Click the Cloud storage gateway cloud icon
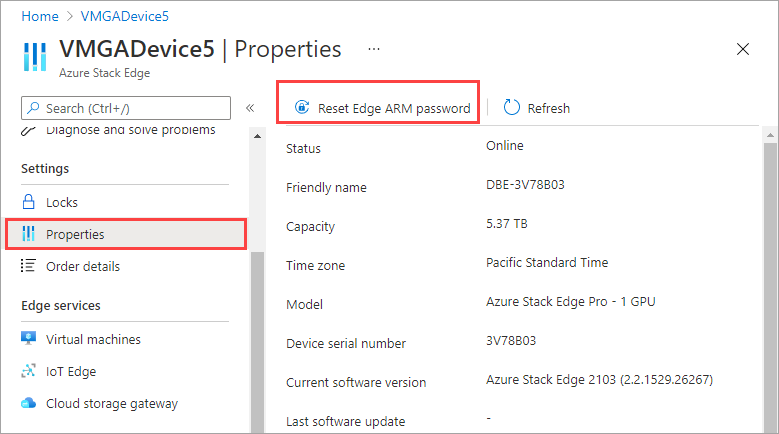The image size is (779, 434). point(29,404)
